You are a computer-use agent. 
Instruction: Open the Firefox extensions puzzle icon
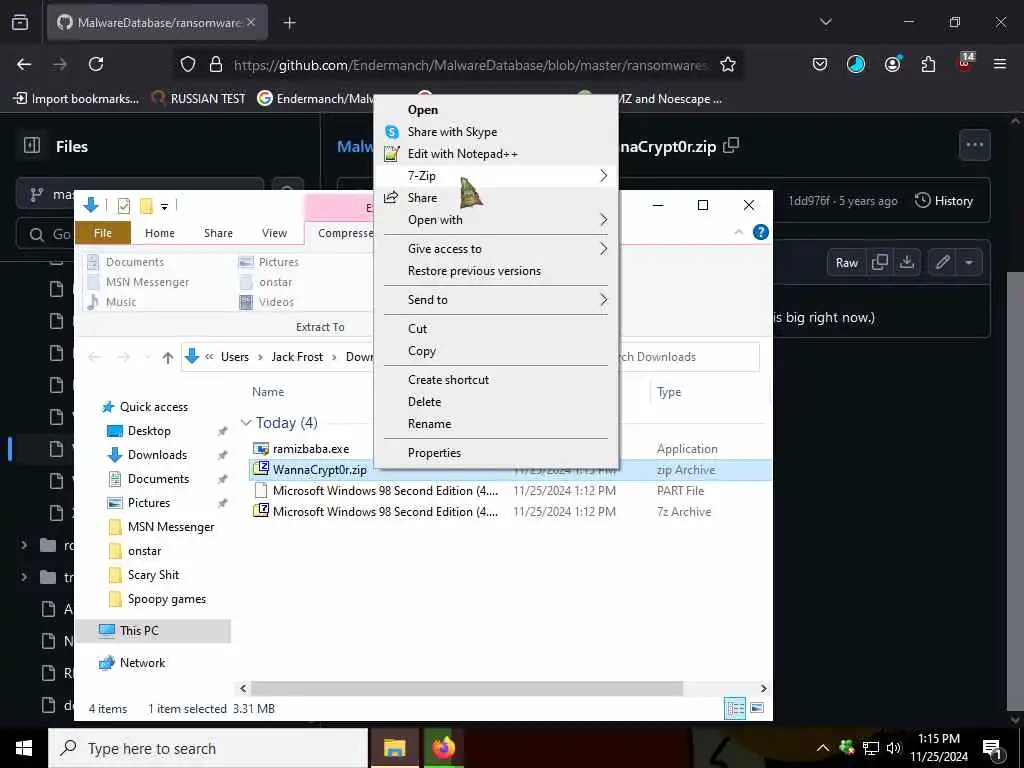coord(928,64)
